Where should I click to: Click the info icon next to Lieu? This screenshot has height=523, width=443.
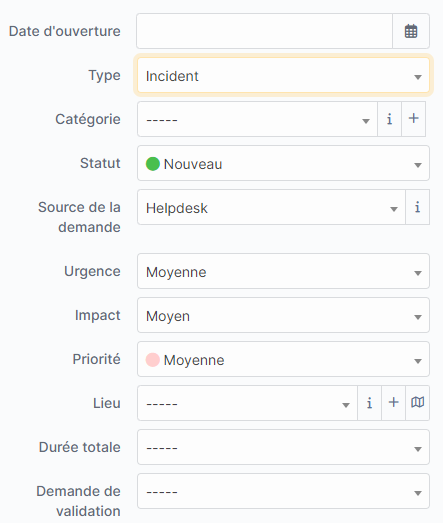coord(369,403)
